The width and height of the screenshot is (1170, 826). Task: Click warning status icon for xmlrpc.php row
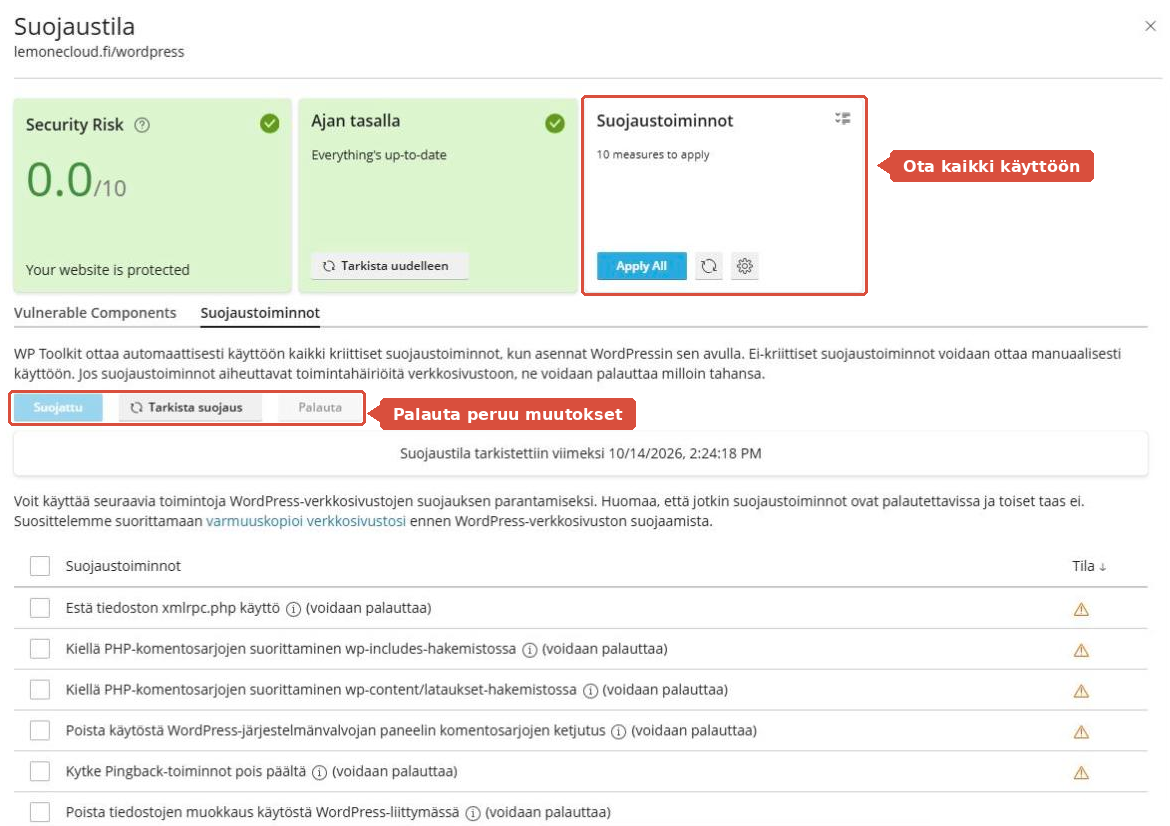coord(1080,610)
